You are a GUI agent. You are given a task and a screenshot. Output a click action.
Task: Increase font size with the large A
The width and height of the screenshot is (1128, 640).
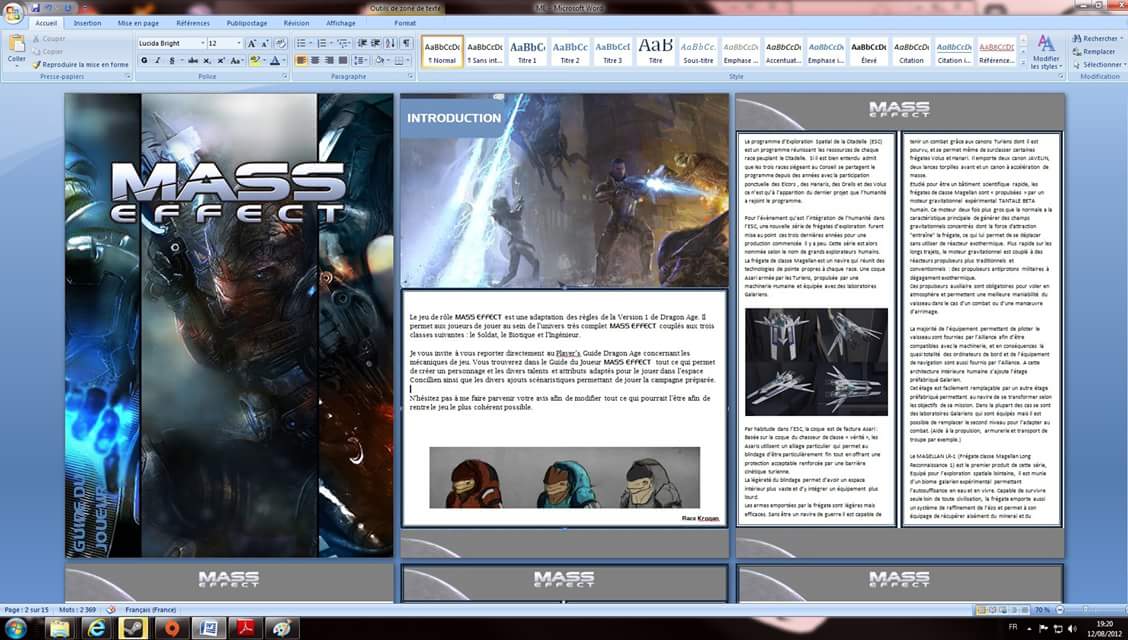252,43
